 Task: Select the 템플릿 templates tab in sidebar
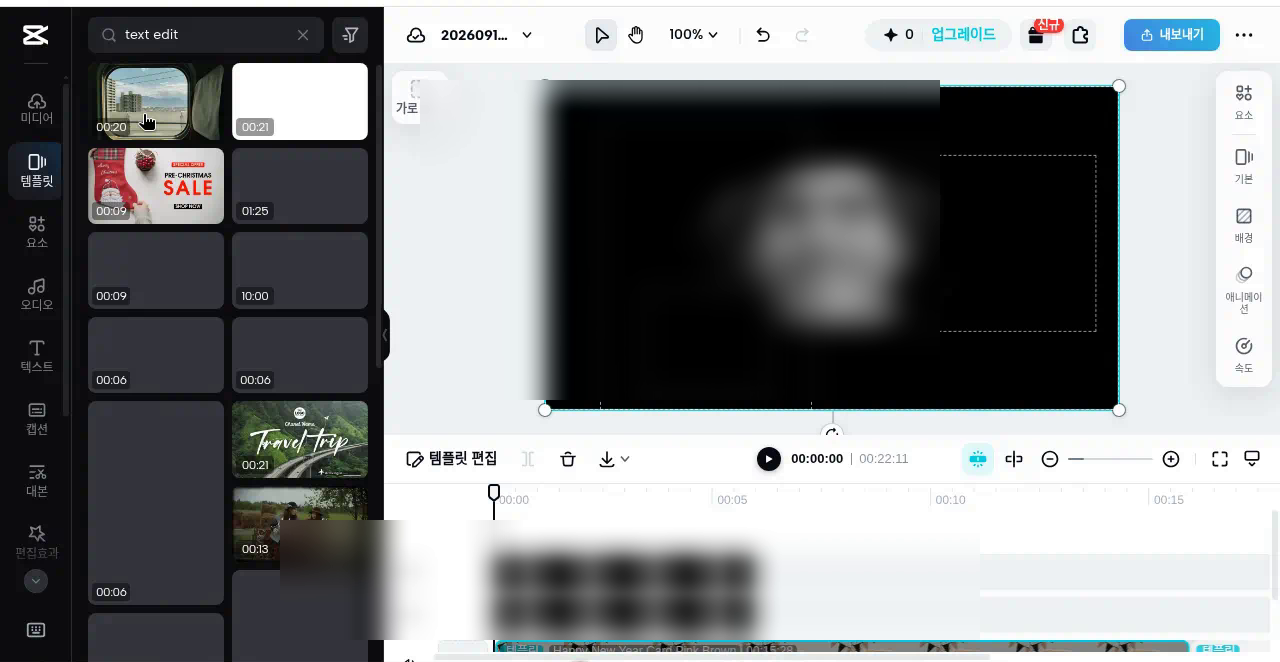click(x=36, y=171)
